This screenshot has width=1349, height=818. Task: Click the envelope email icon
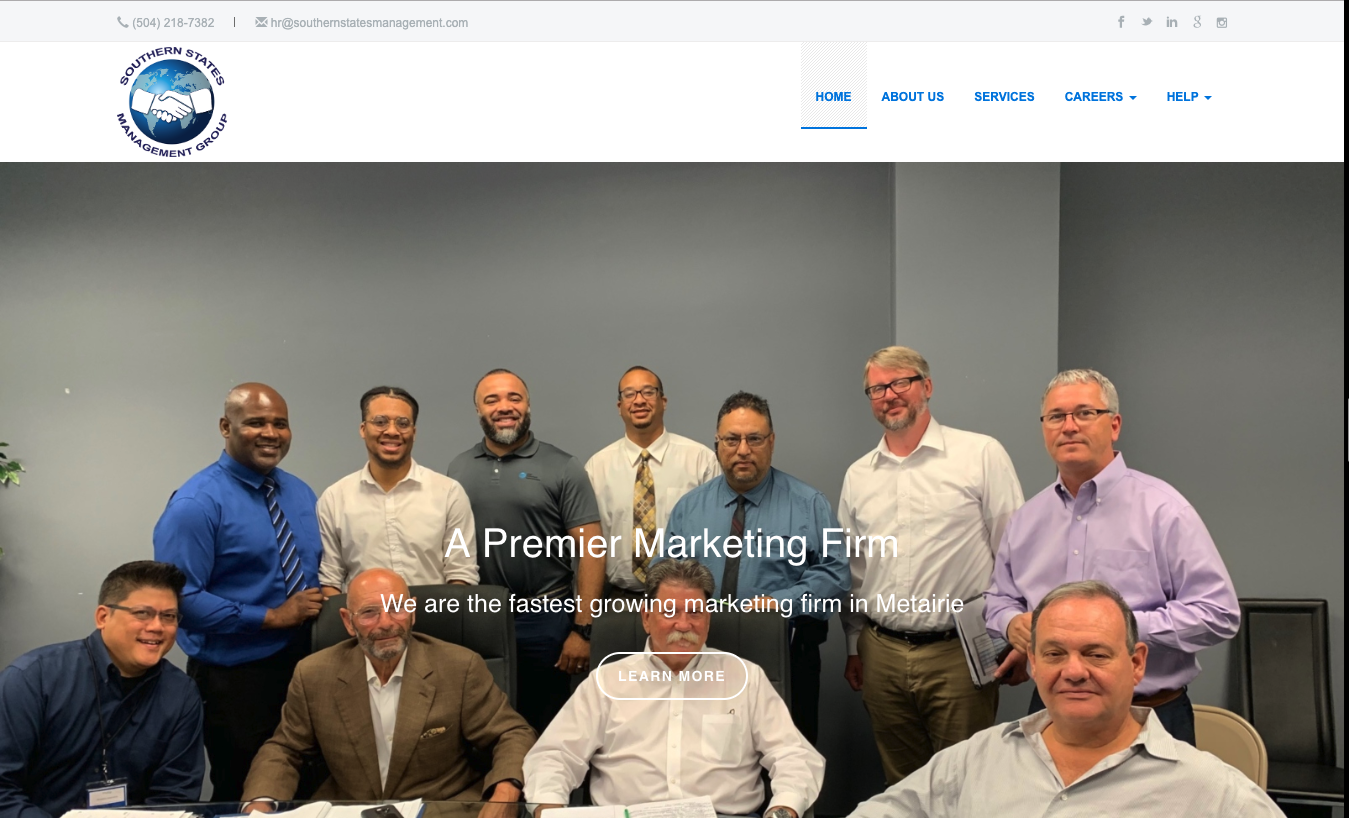pos(261,22)
